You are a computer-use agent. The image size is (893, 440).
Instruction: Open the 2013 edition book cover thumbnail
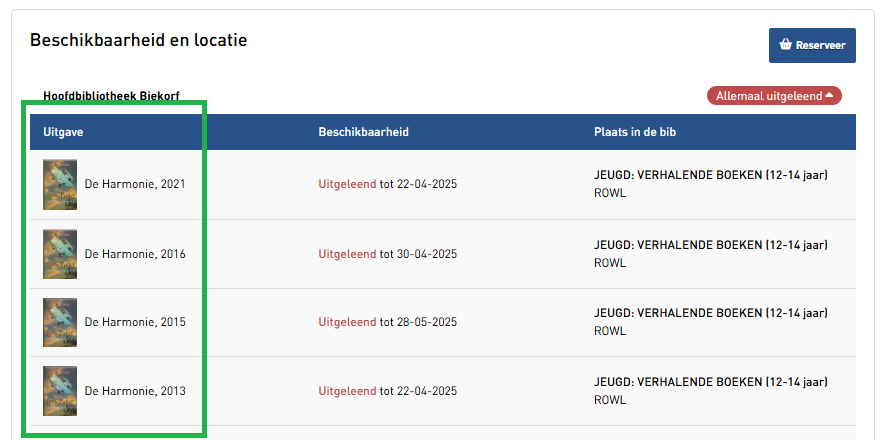tap(60, 391)
